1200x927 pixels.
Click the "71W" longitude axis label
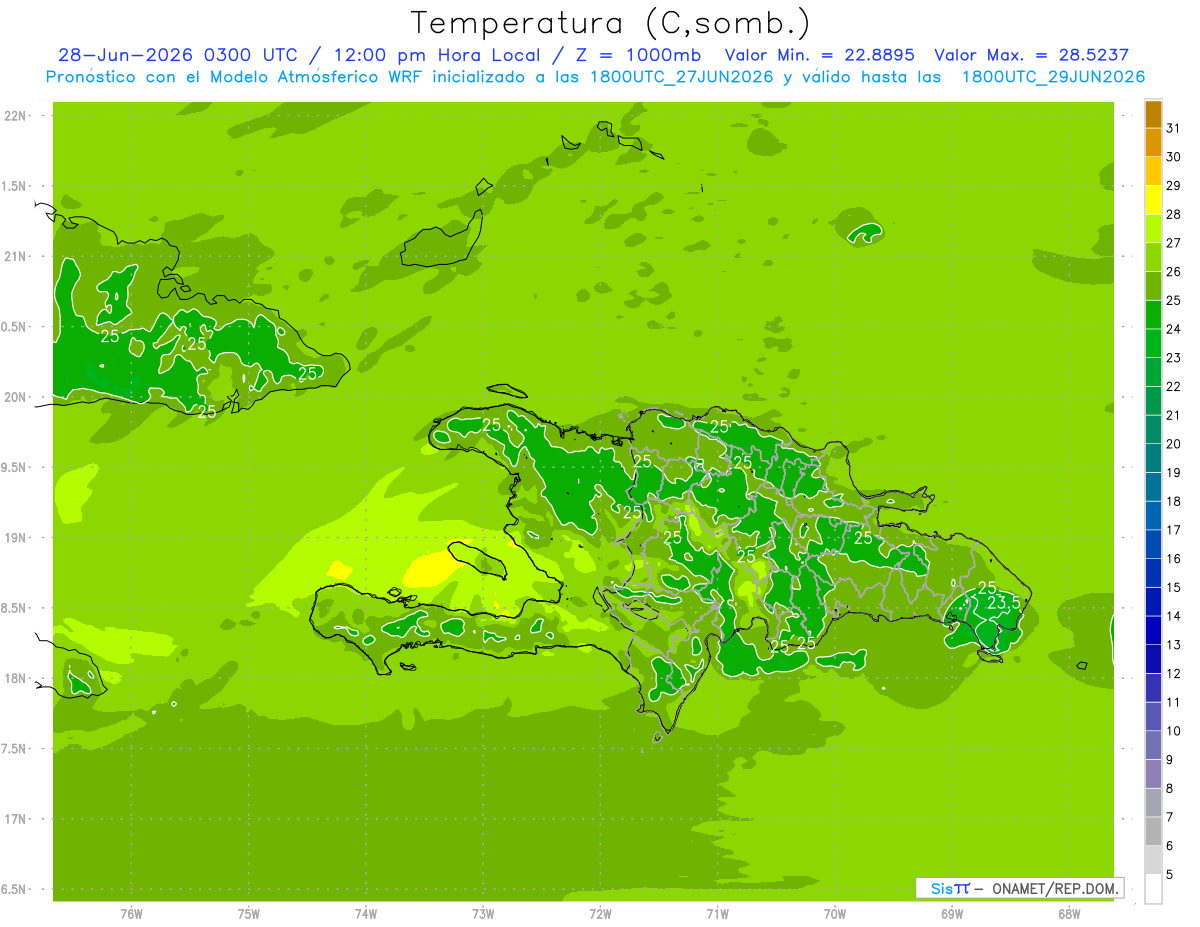pos(717,914)
